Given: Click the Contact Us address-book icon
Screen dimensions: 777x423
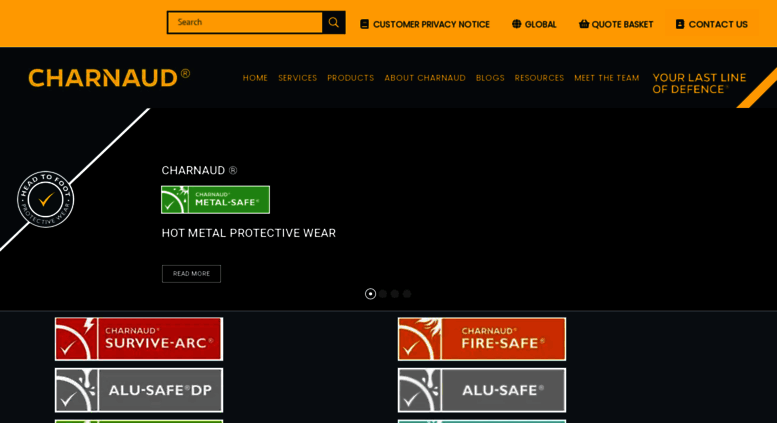Looking at the screenshot, I should [x=680, y=24].
